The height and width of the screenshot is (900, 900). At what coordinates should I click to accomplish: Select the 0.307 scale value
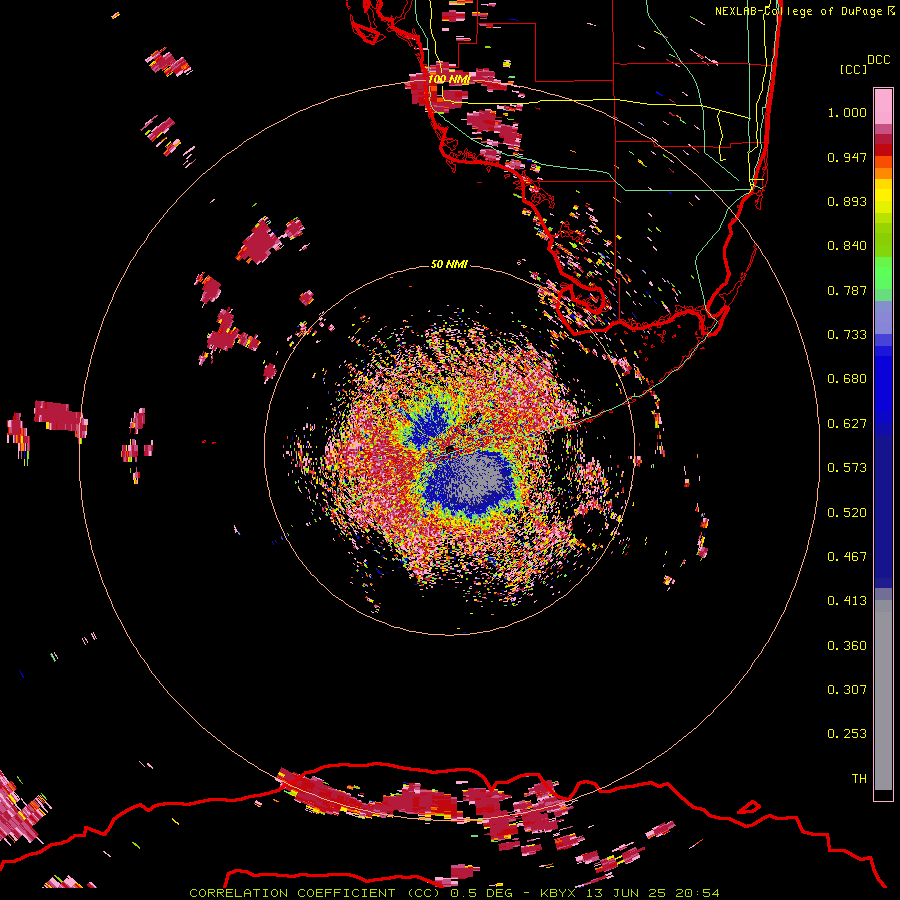[847, 690]
